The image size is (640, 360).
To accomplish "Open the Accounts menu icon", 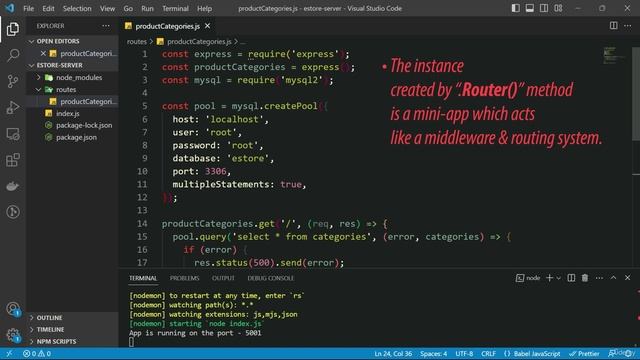I will point(13,309).
